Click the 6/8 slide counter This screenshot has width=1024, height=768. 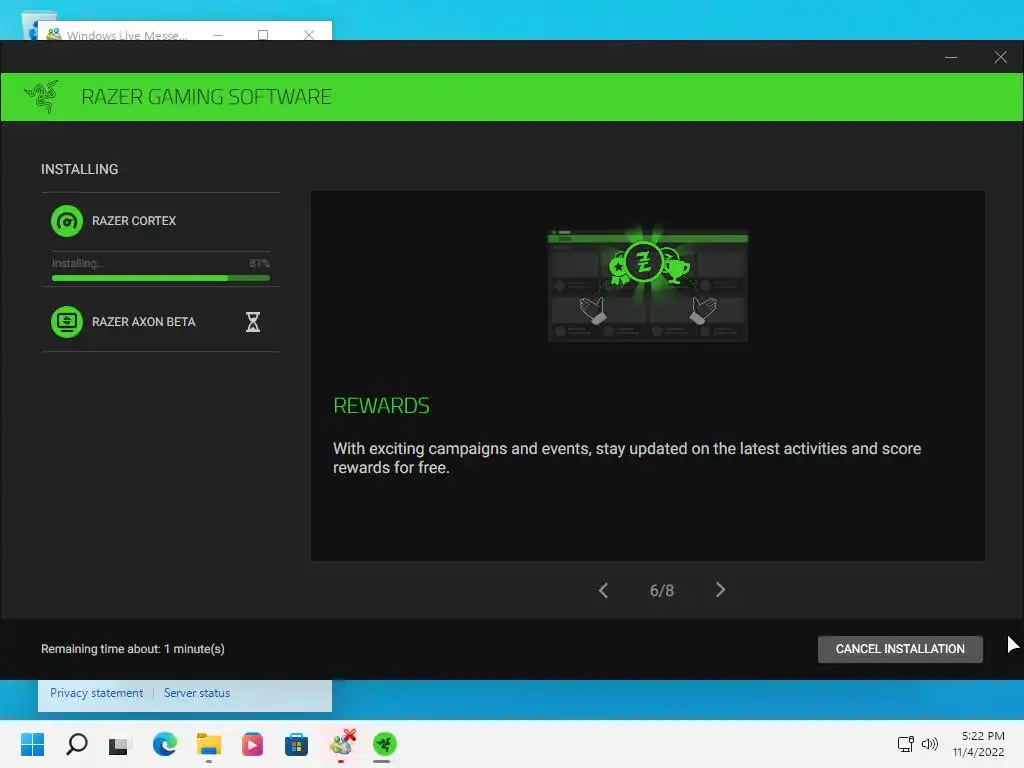click(662, 590)
